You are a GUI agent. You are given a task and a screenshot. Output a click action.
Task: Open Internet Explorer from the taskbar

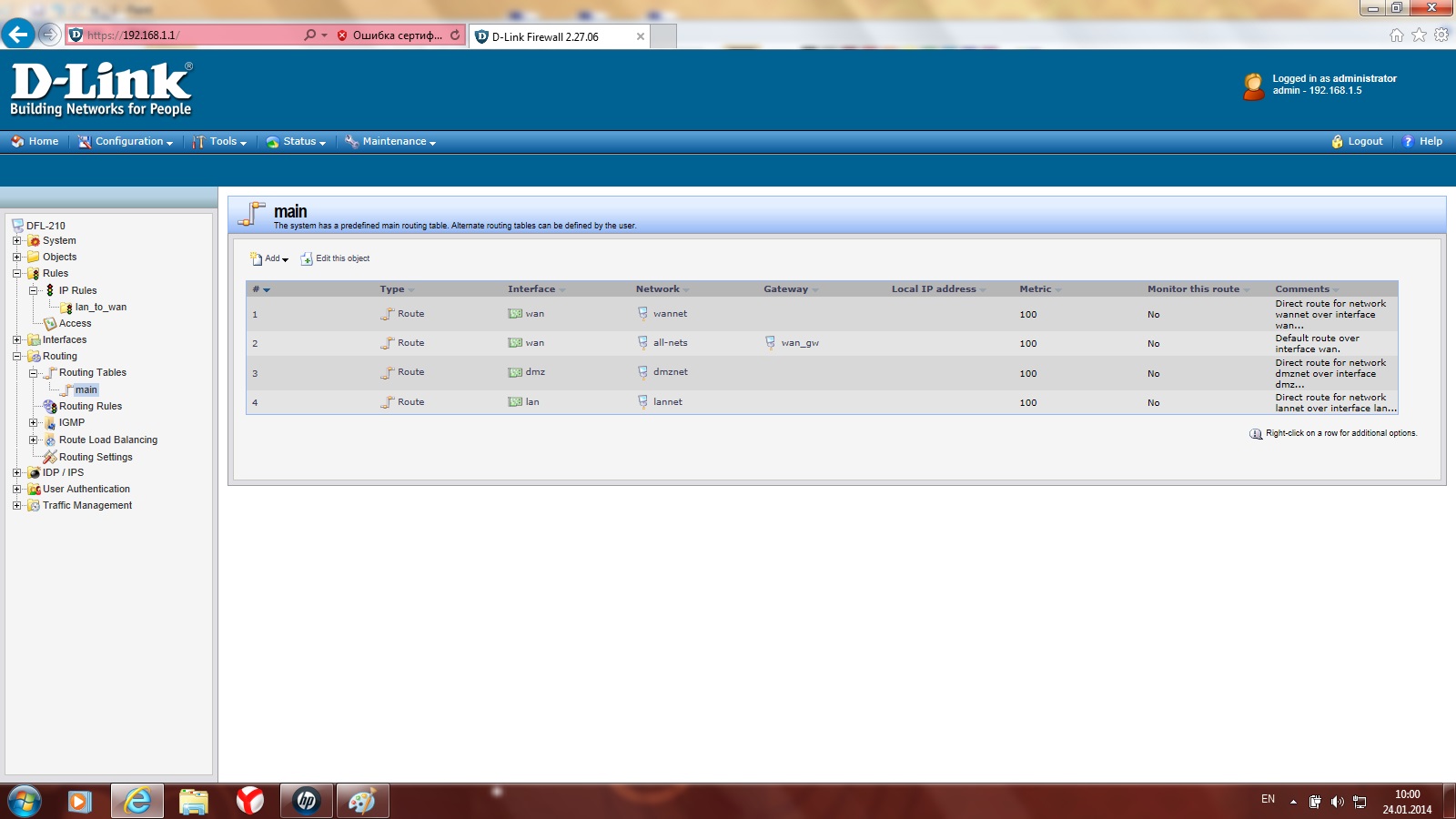coord(137,801)
